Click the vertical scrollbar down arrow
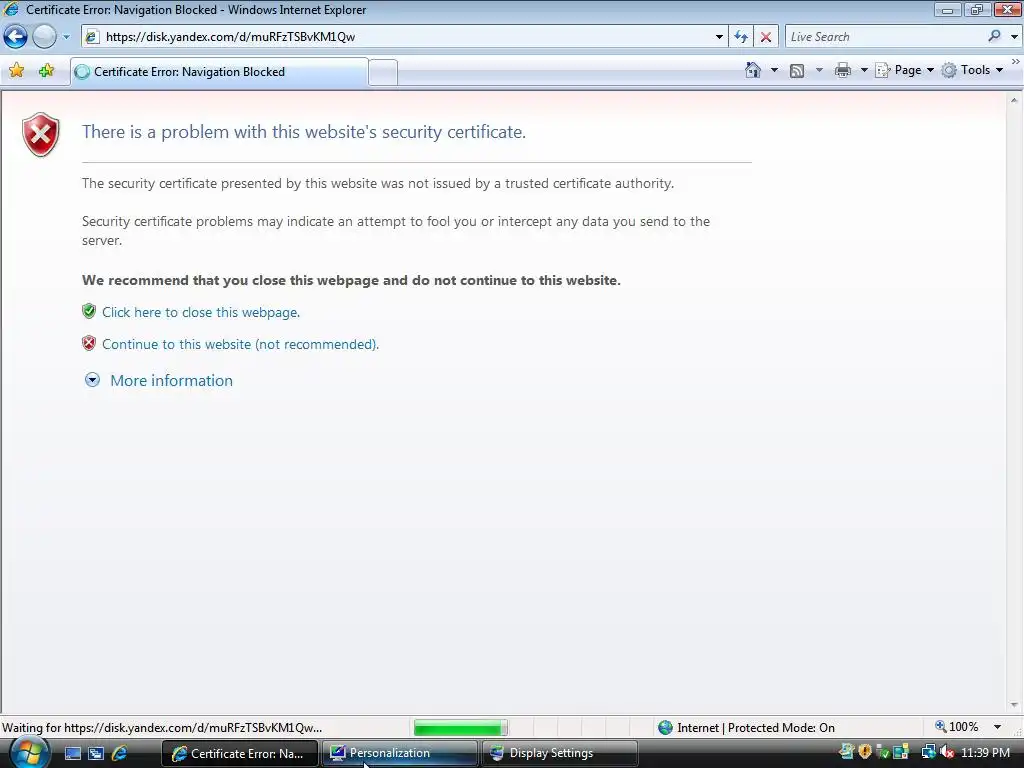Image resolution: width=1024 pixels, height=768 pixels. point(1014,705)
